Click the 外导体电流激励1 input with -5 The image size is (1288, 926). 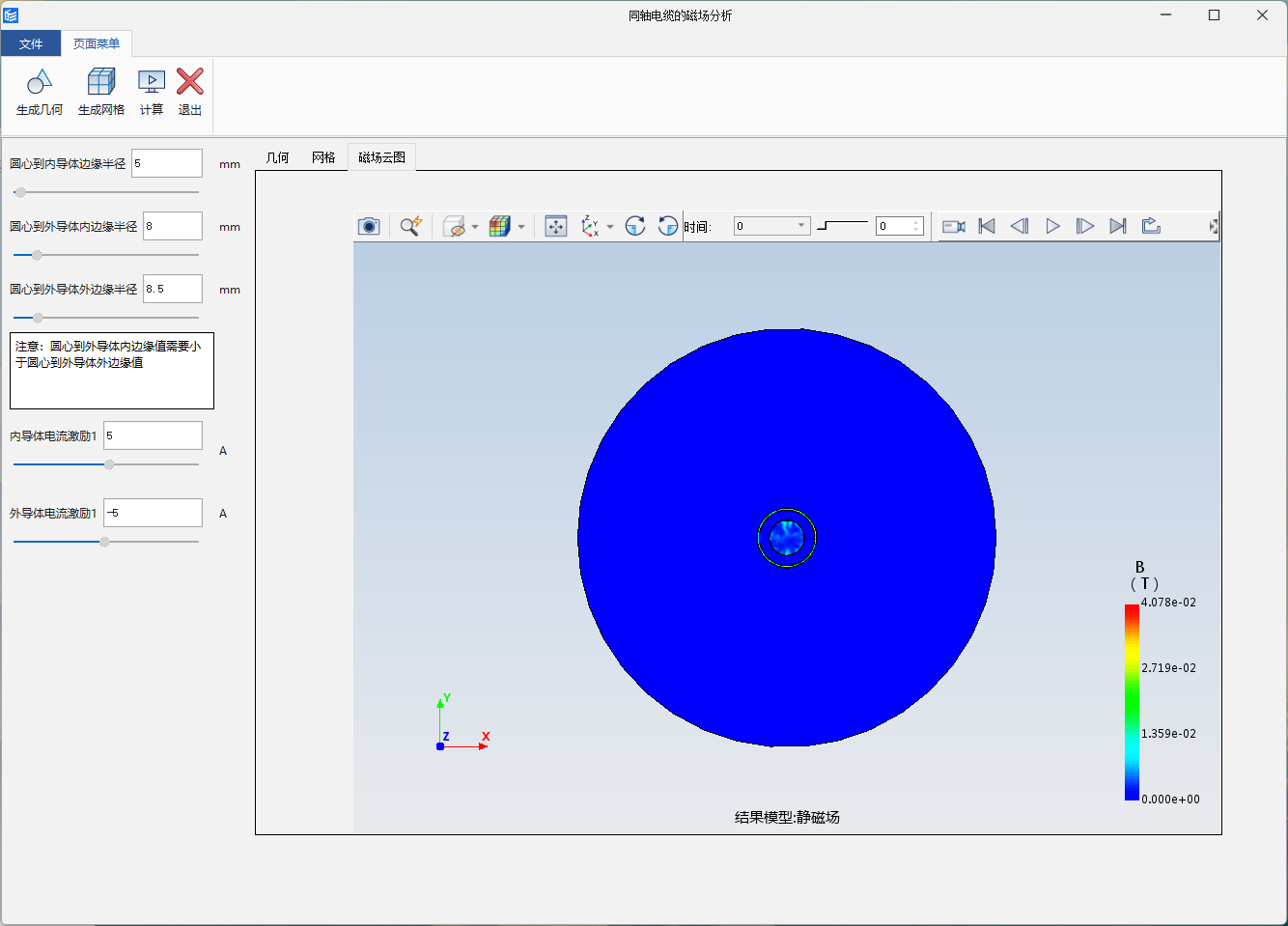coord(154,513)
